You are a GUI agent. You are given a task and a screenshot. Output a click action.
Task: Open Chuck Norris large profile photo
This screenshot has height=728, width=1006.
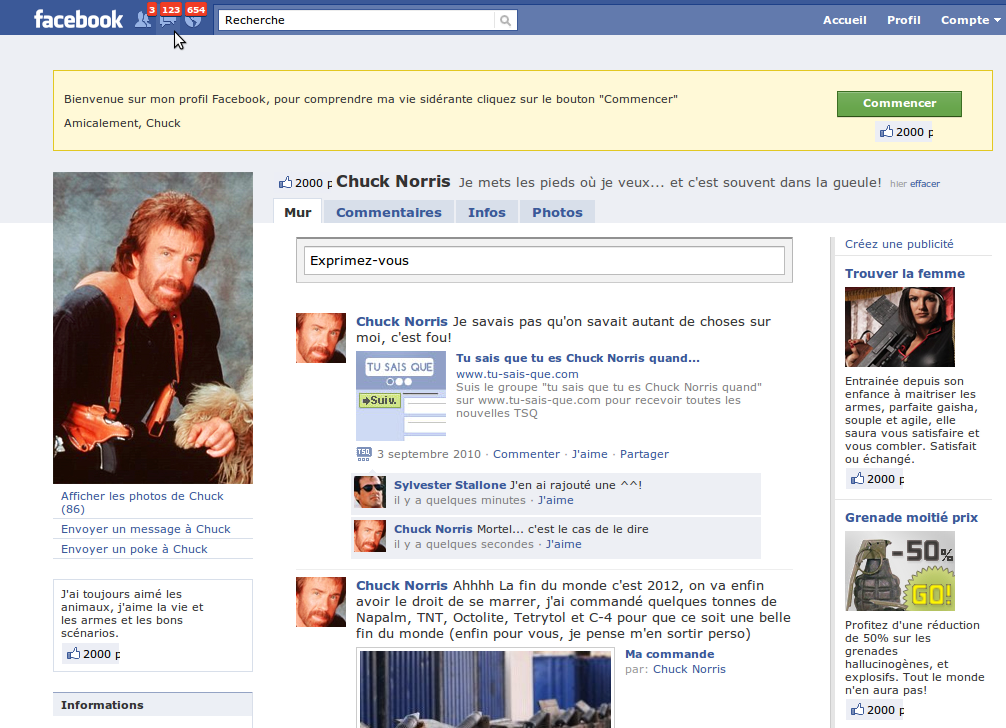pos(153,328)
